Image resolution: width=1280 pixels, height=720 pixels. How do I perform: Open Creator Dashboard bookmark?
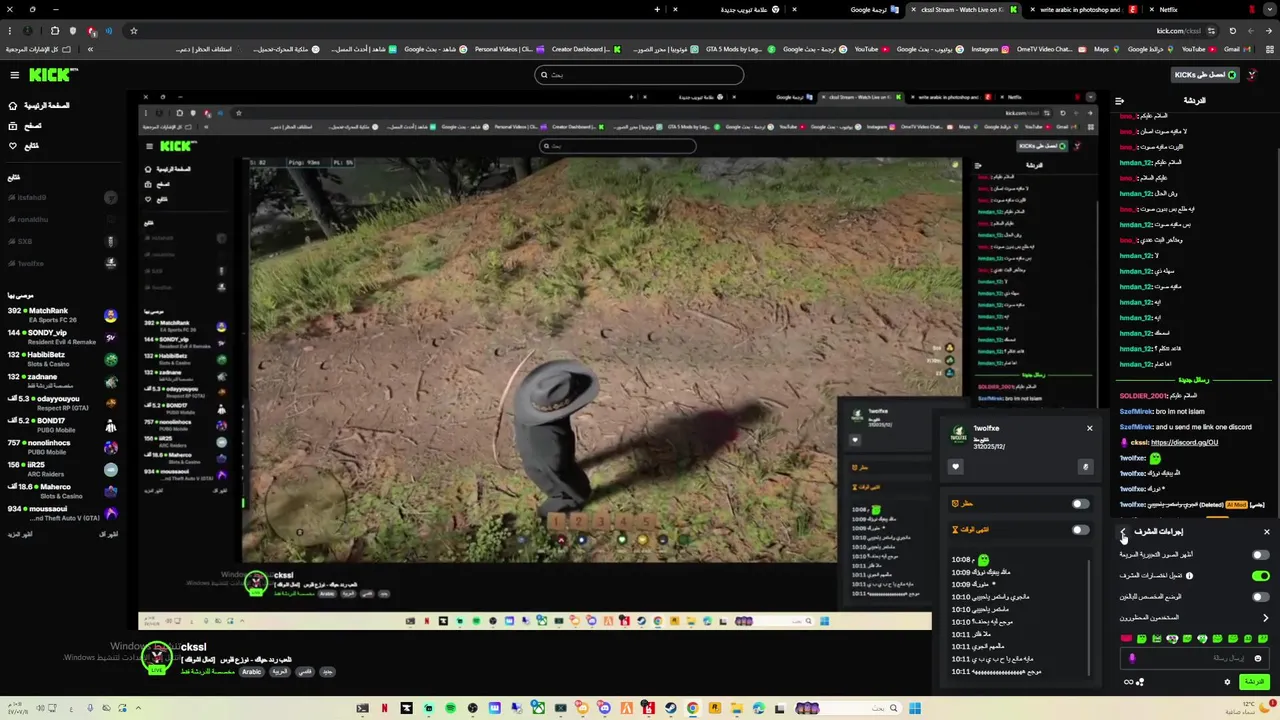tap(585, 49)
